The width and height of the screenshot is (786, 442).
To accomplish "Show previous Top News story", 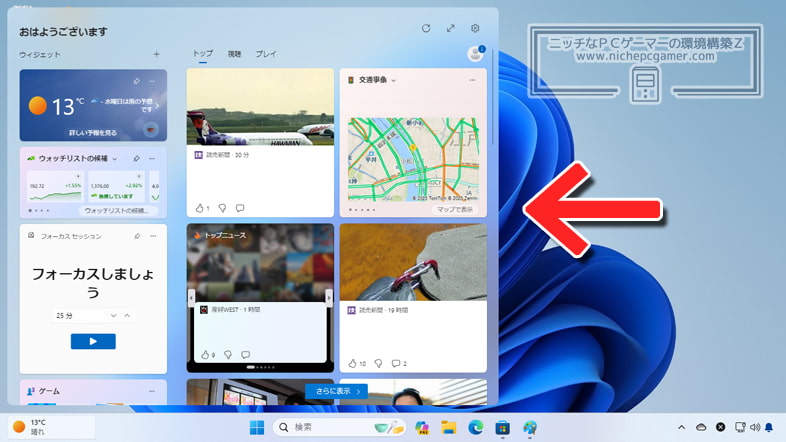I will click(191, 298).
